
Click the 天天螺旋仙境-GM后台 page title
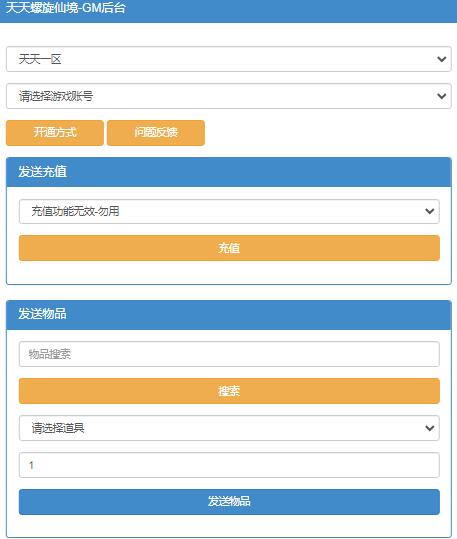point(65,8)
